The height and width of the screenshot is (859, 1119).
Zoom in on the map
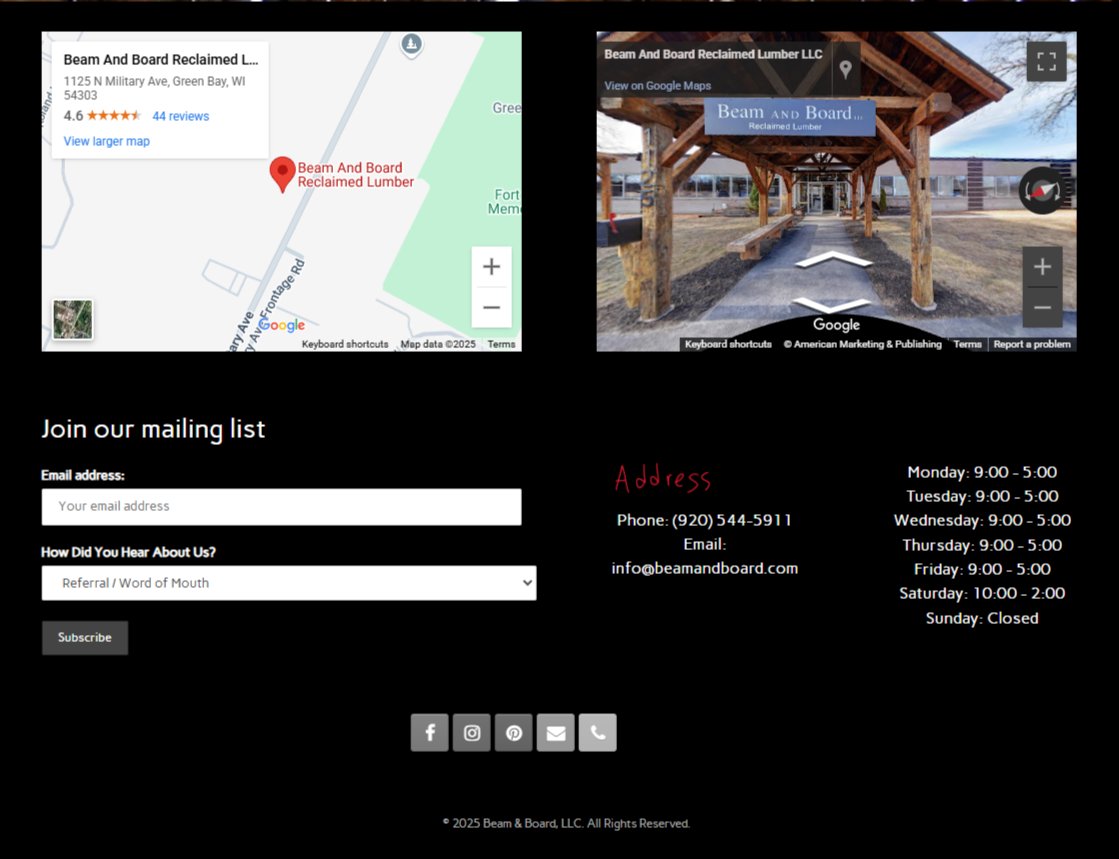pos(491,267)
